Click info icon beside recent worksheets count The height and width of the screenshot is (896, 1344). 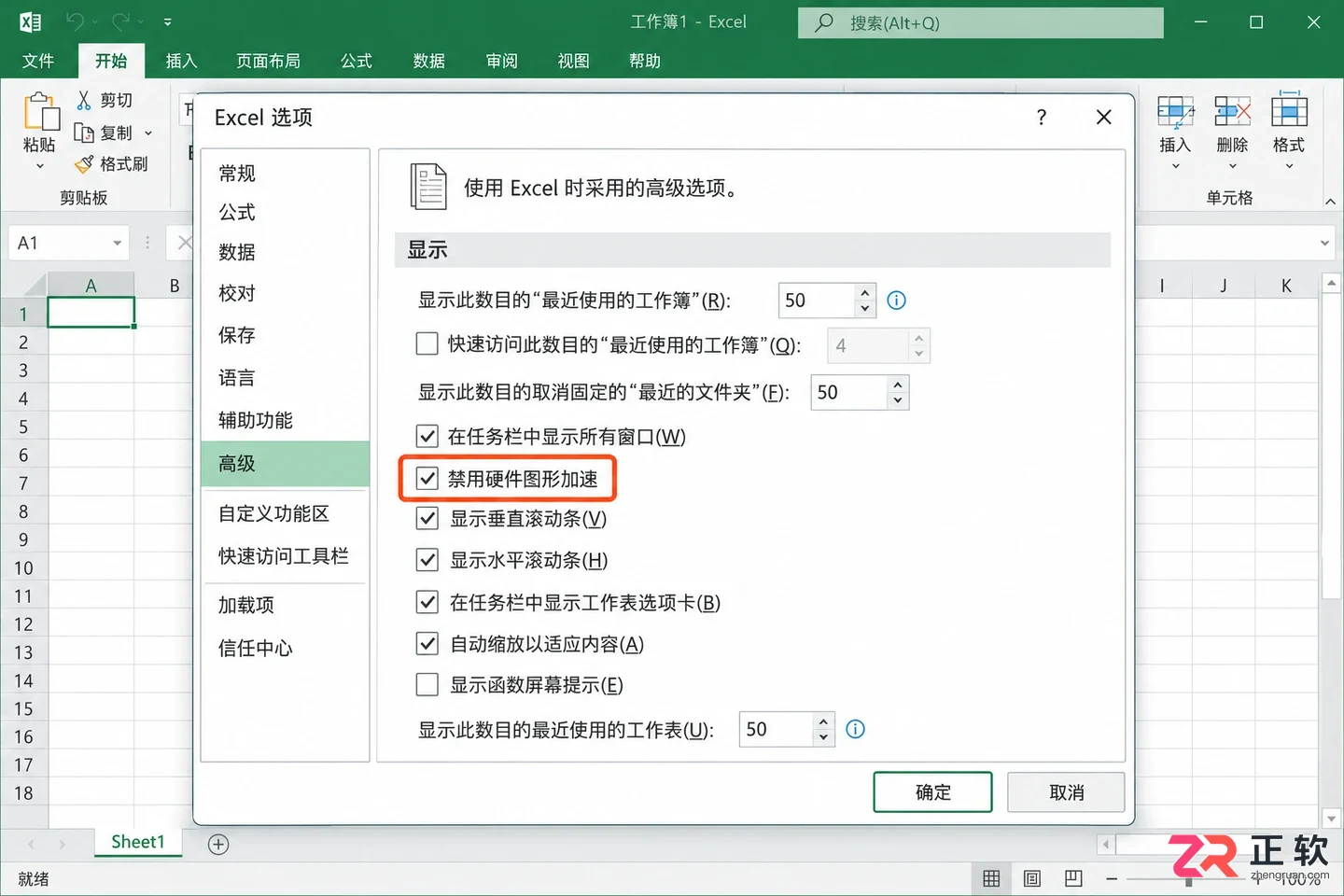point(855,729)
